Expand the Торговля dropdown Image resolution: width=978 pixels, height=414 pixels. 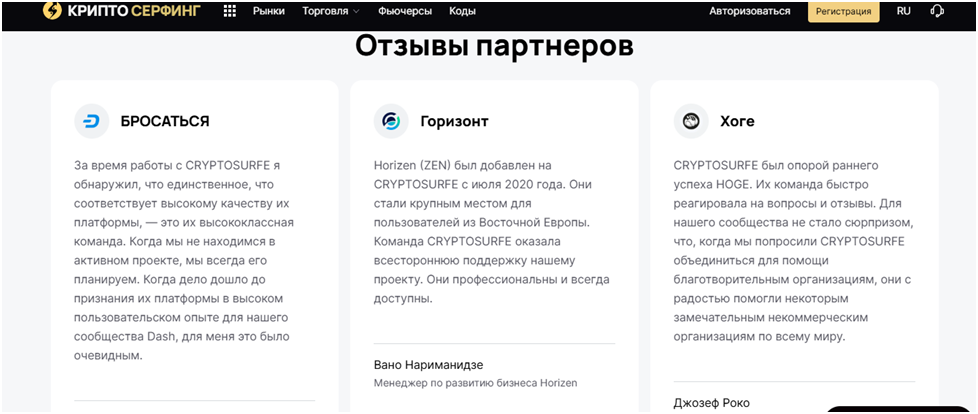331,11
